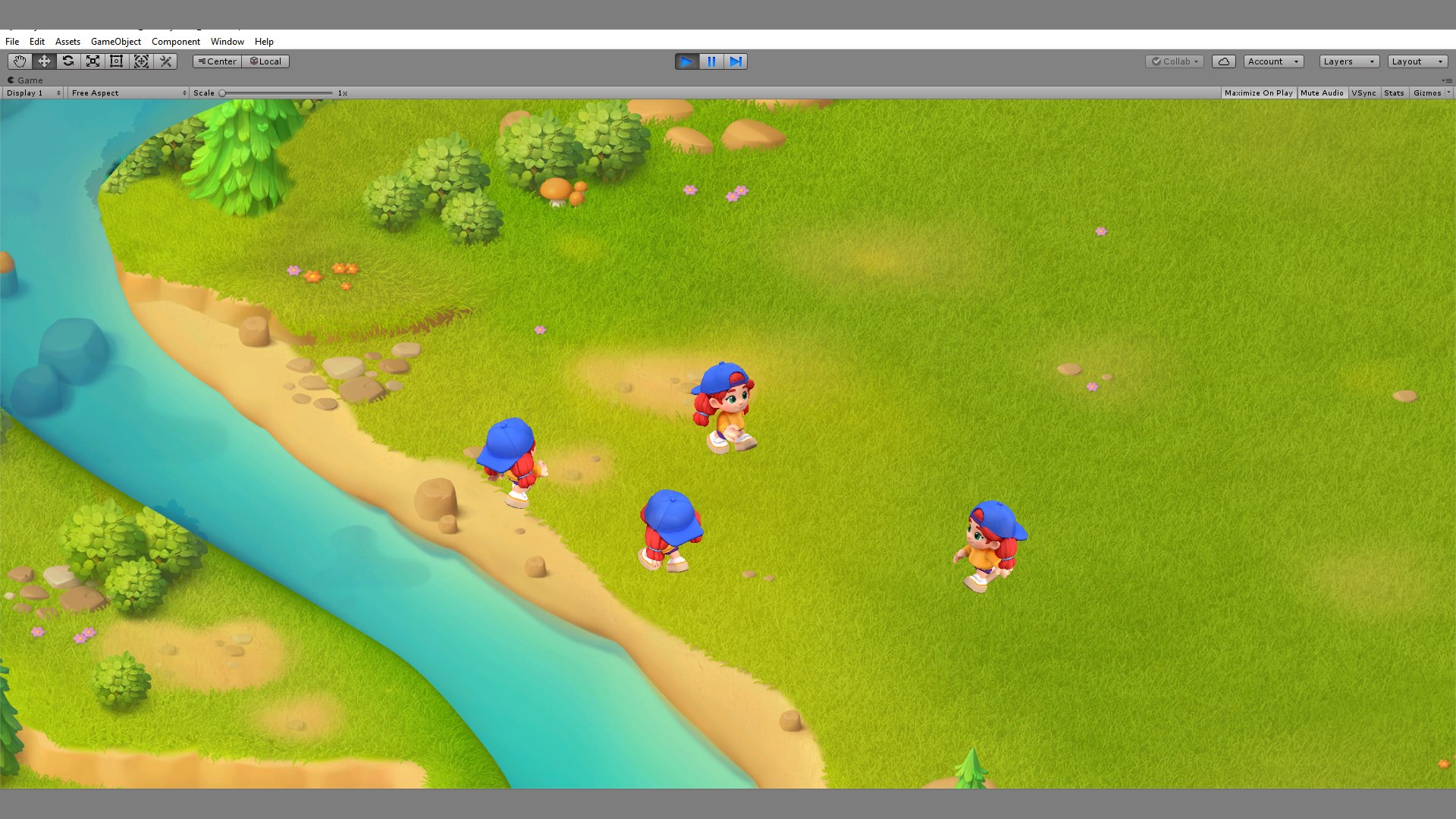This screenshot has height=819, width=1456.
Task: Open the cloud Services button
Action: [1223, 61]
